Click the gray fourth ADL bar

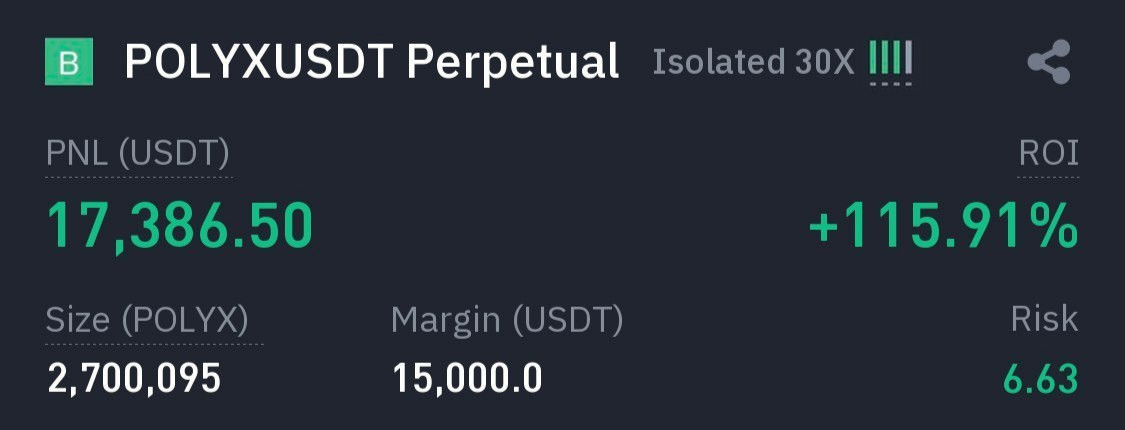pyautogui.click(x=908, y=59)
